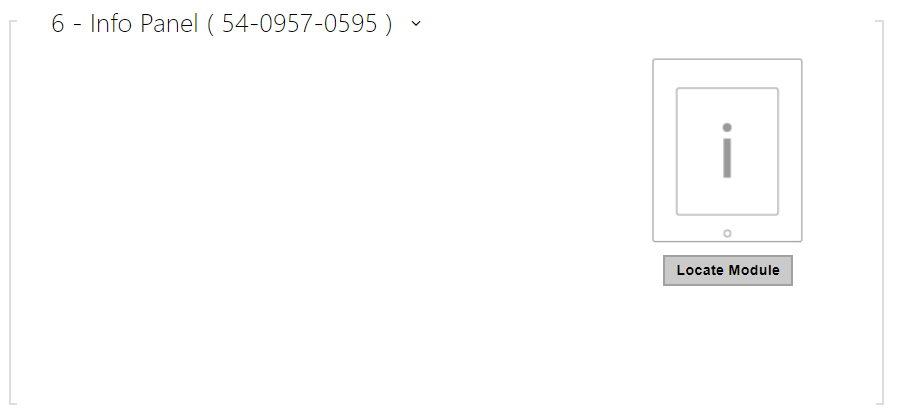Image resolution: width=902 pixels, height=418 pixels.
Task: Click the word 'Locate' on the gray button
Action: pos(698,270)
